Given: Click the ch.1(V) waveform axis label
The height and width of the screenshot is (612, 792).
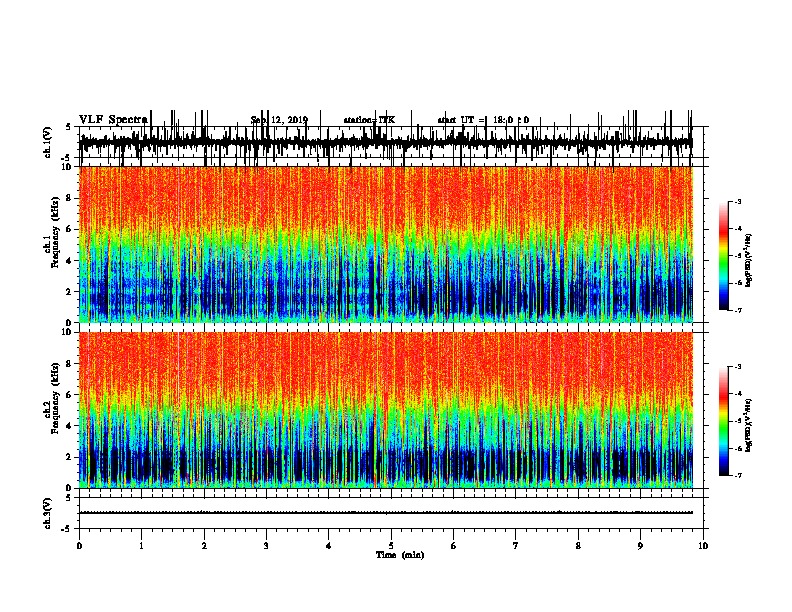Looking at the screenshot, I should [47, 142].
